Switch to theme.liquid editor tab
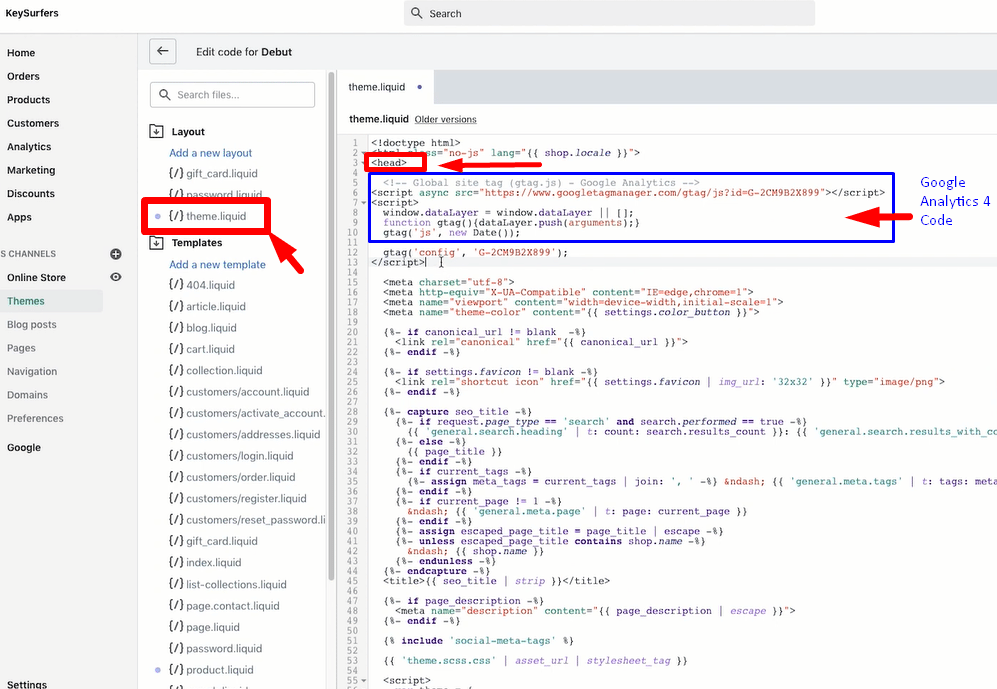This screenshot has height=689, width=997. (x=385, y=87)
